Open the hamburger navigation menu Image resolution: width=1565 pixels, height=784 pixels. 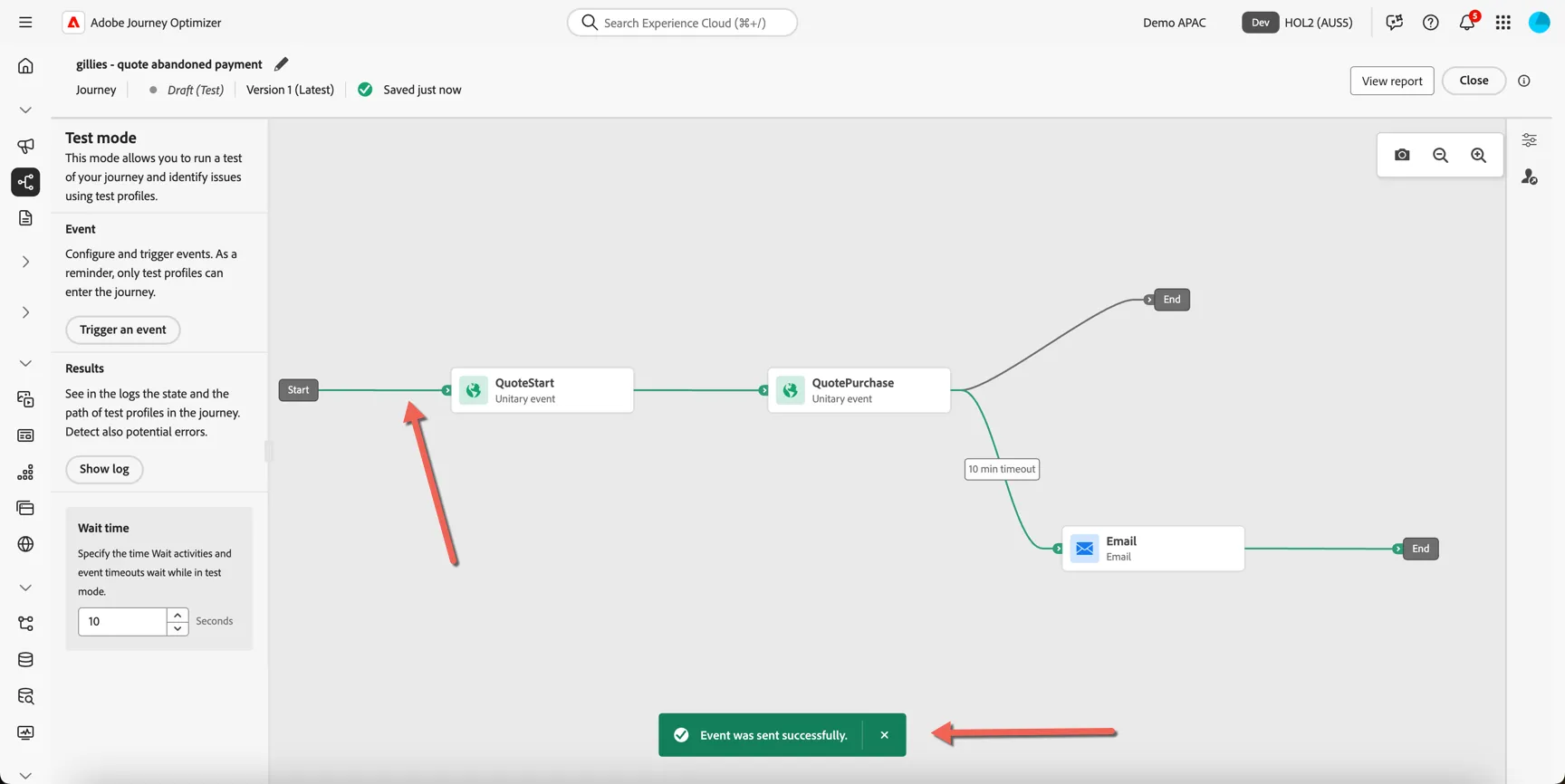pos(25,23)
